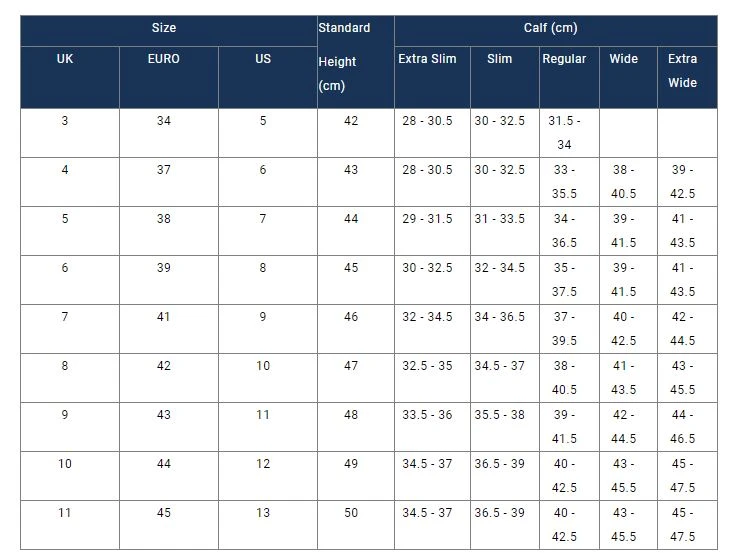
Task: Click the UK size 3 cell
Action: [x=65, y=121]
